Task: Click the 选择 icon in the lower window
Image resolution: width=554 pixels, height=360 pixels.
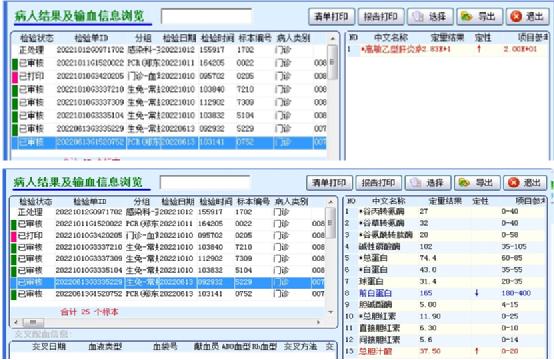Action: pyautogui.click(x=415, y=183)
